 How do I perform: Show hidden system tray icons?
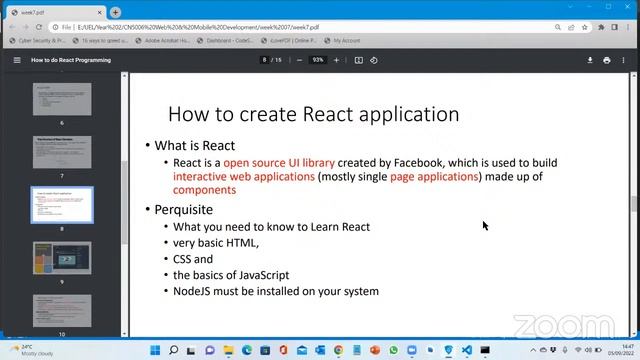[533, 350]
